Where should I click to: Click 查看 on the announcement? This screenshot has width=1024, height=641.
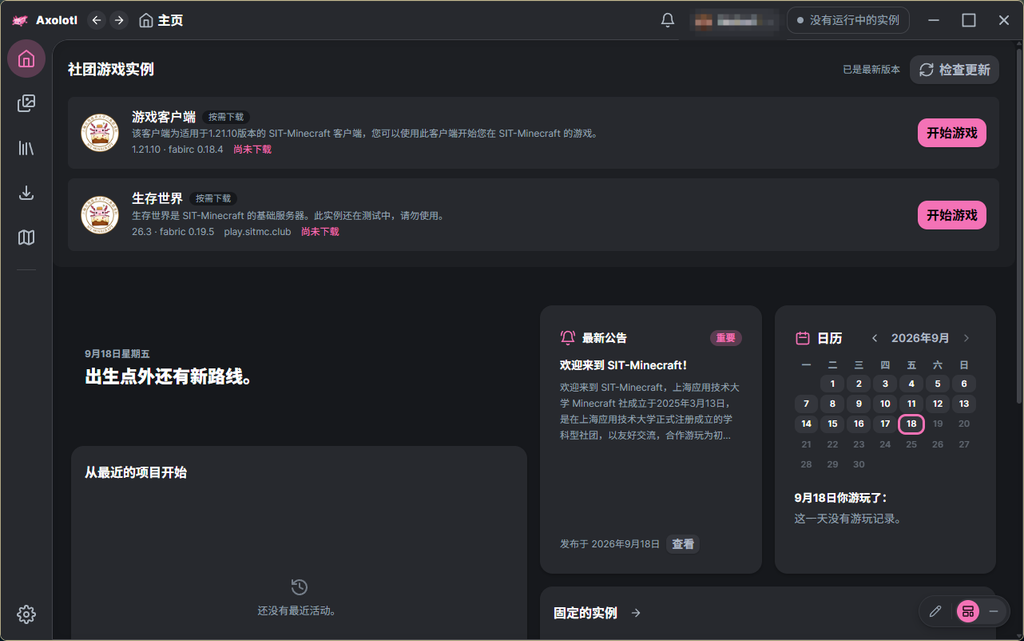click(682, 544)
